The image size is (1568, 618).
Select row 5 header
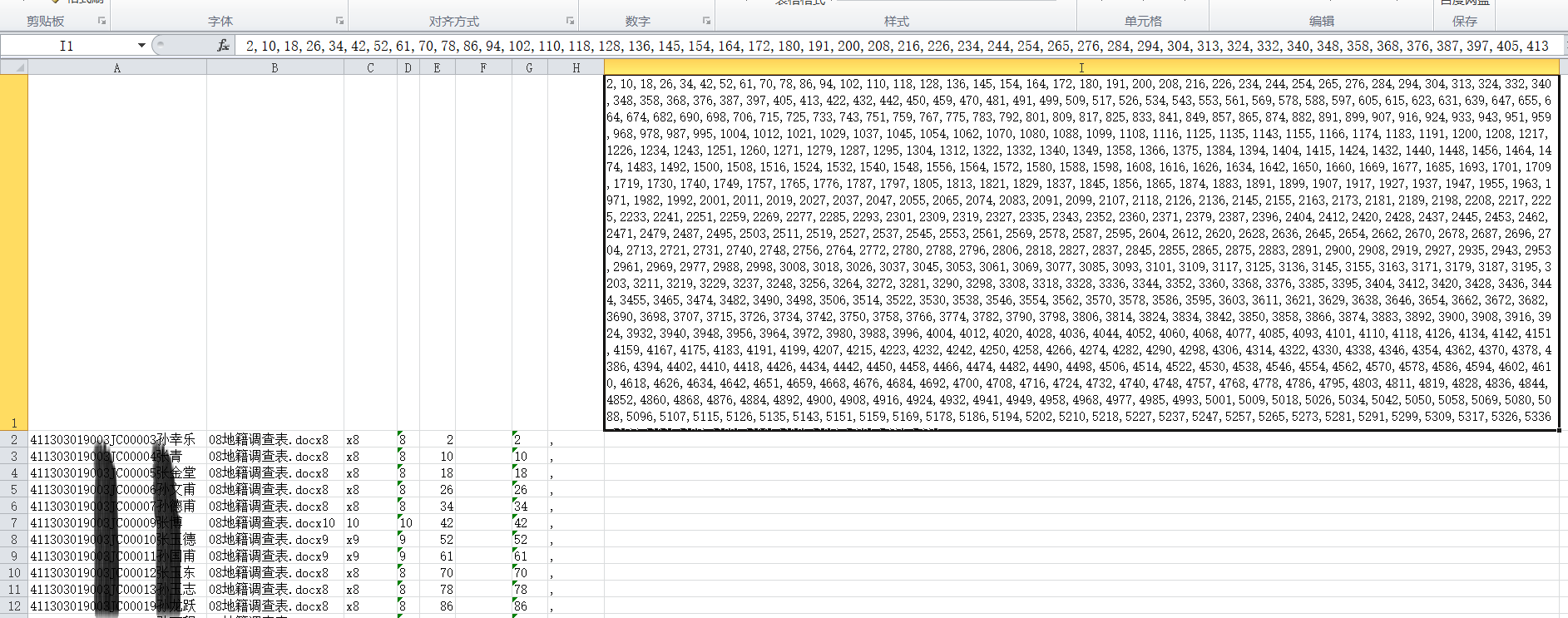click(14, 489)
